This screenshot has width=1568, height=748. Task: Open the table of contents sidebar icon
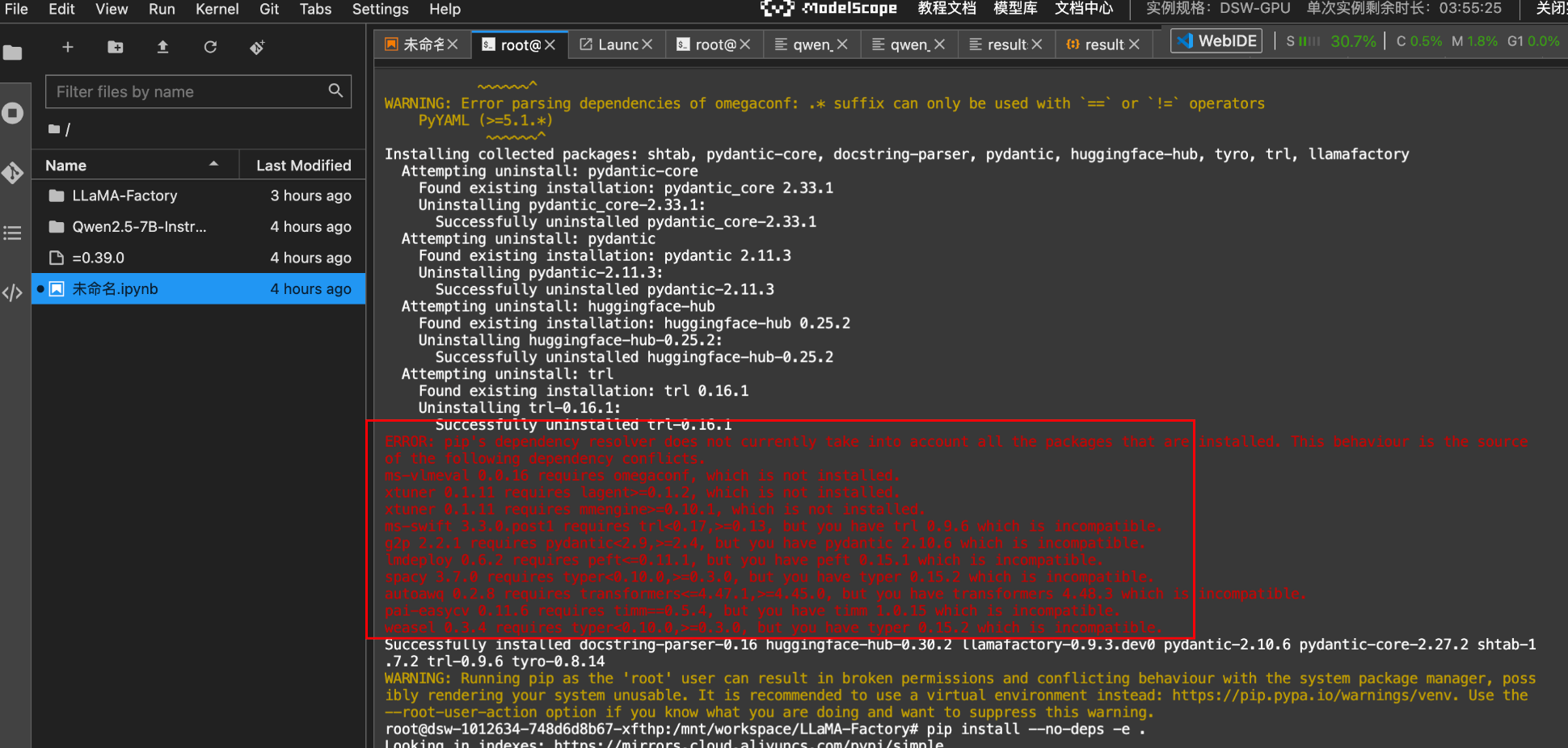12,233
